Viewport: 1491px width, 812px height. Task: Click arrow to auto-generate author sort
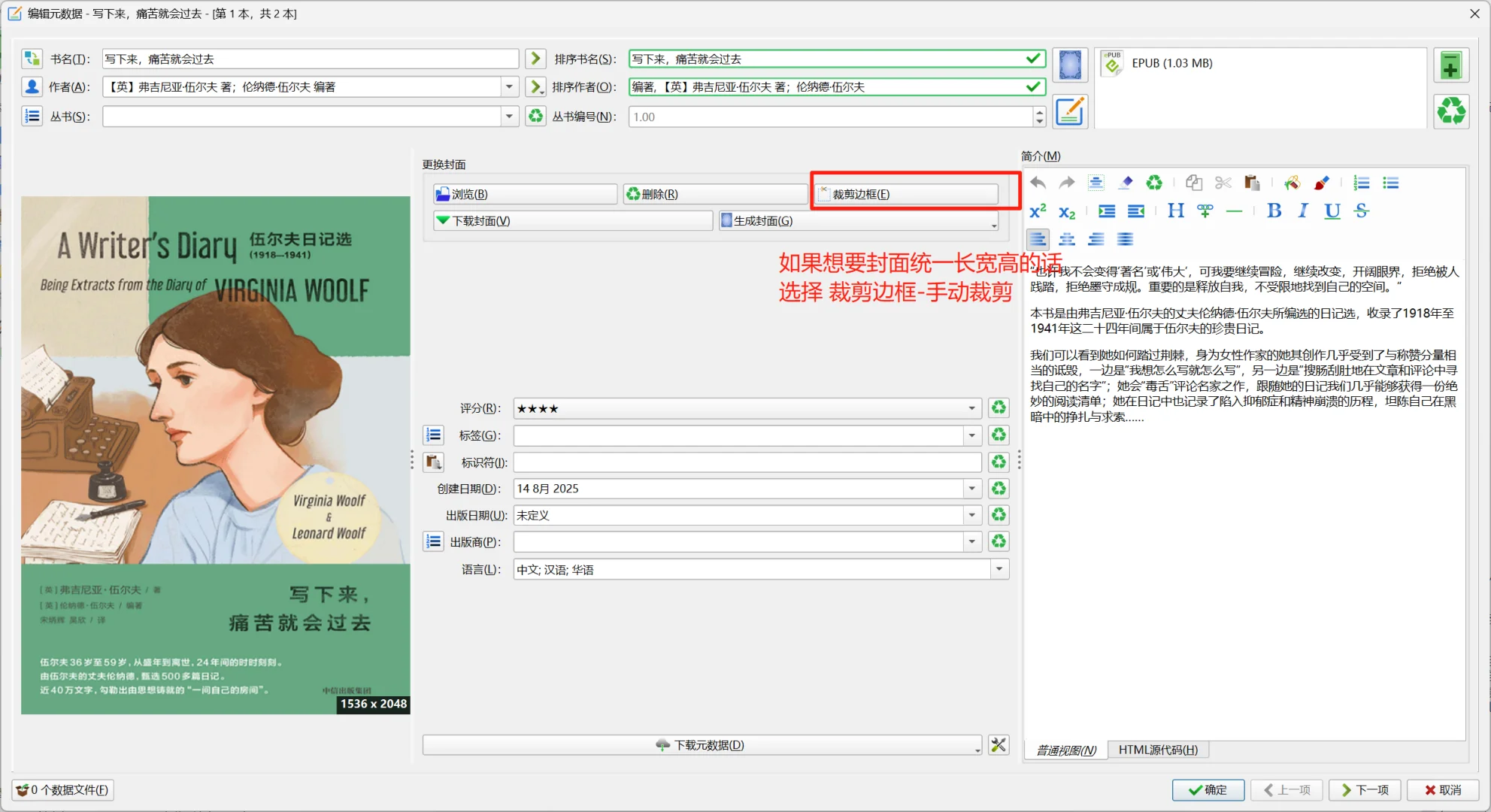535,87
